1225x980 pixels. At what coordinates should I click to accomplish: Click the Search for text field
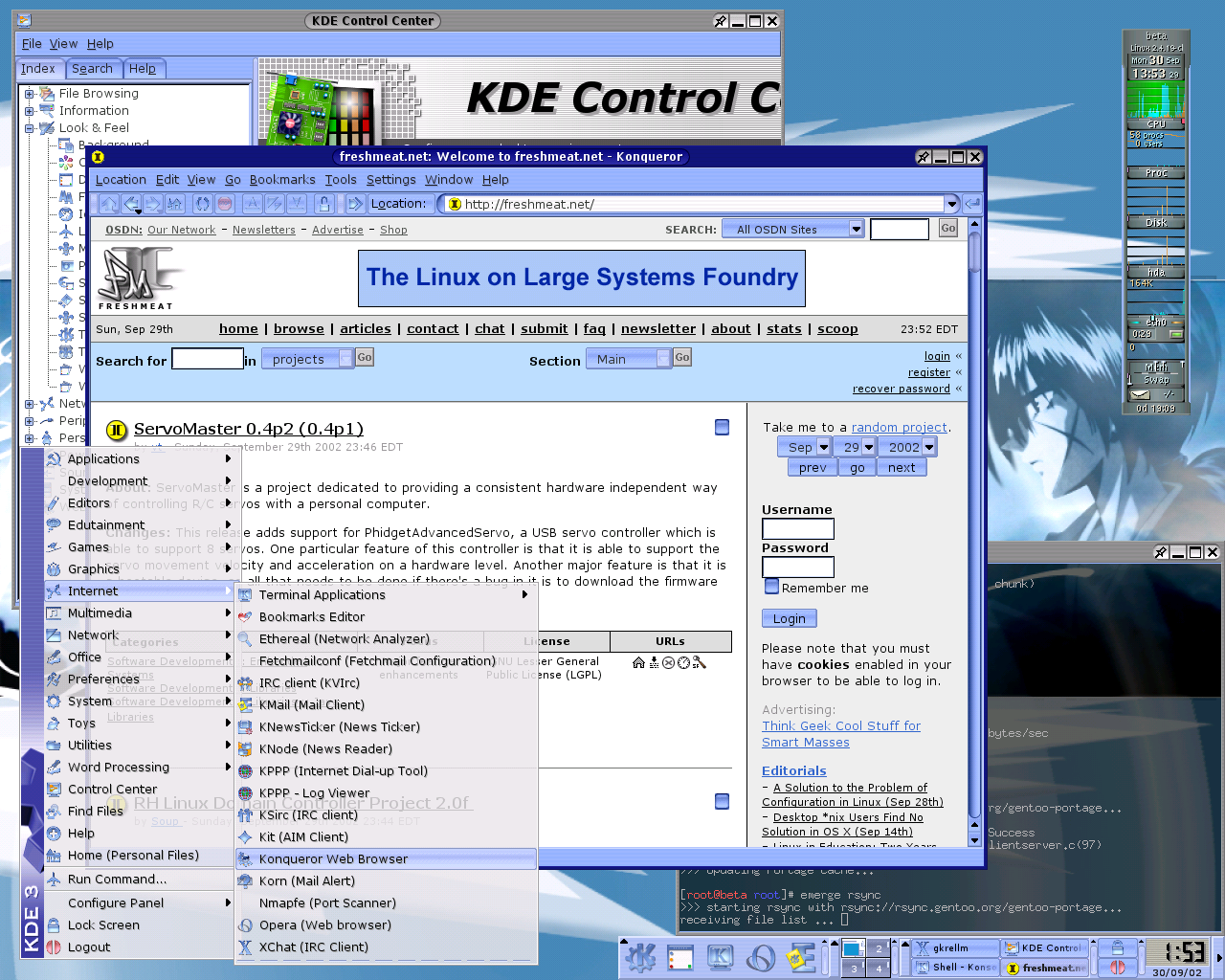tap(208, 359)
